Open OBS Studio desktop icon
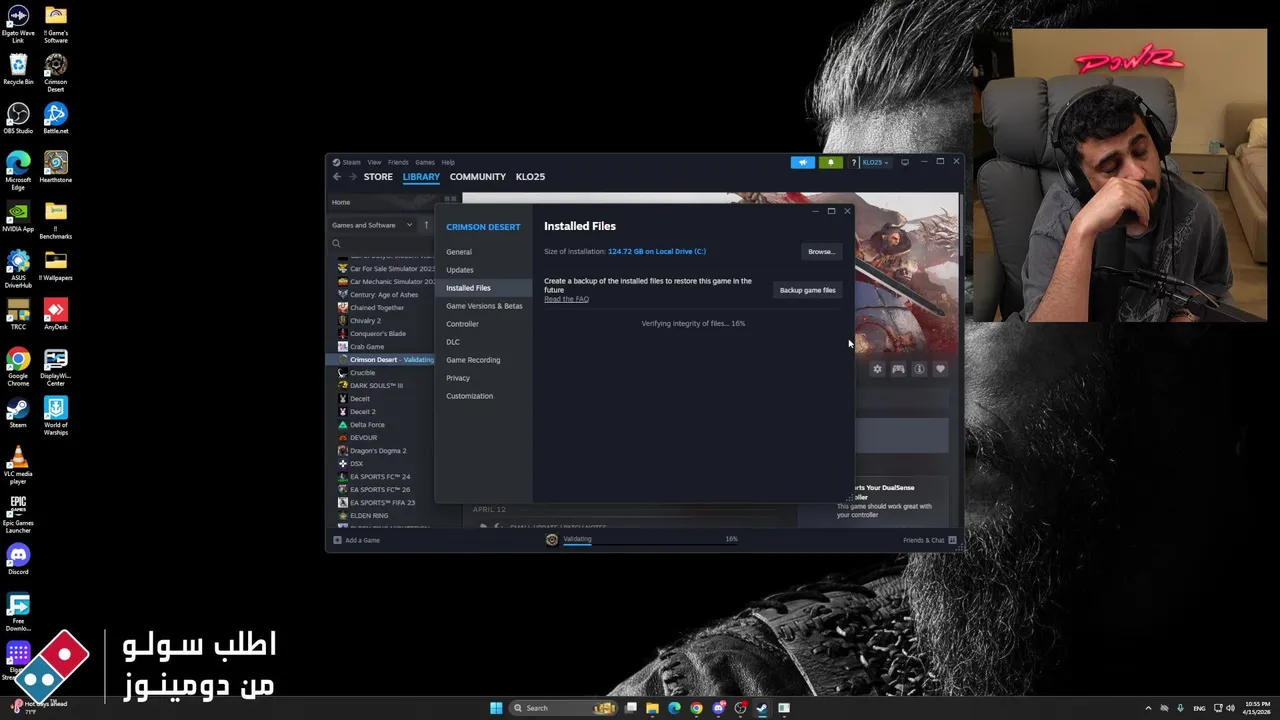The image size is (1280, 720). tap(18, 119)
